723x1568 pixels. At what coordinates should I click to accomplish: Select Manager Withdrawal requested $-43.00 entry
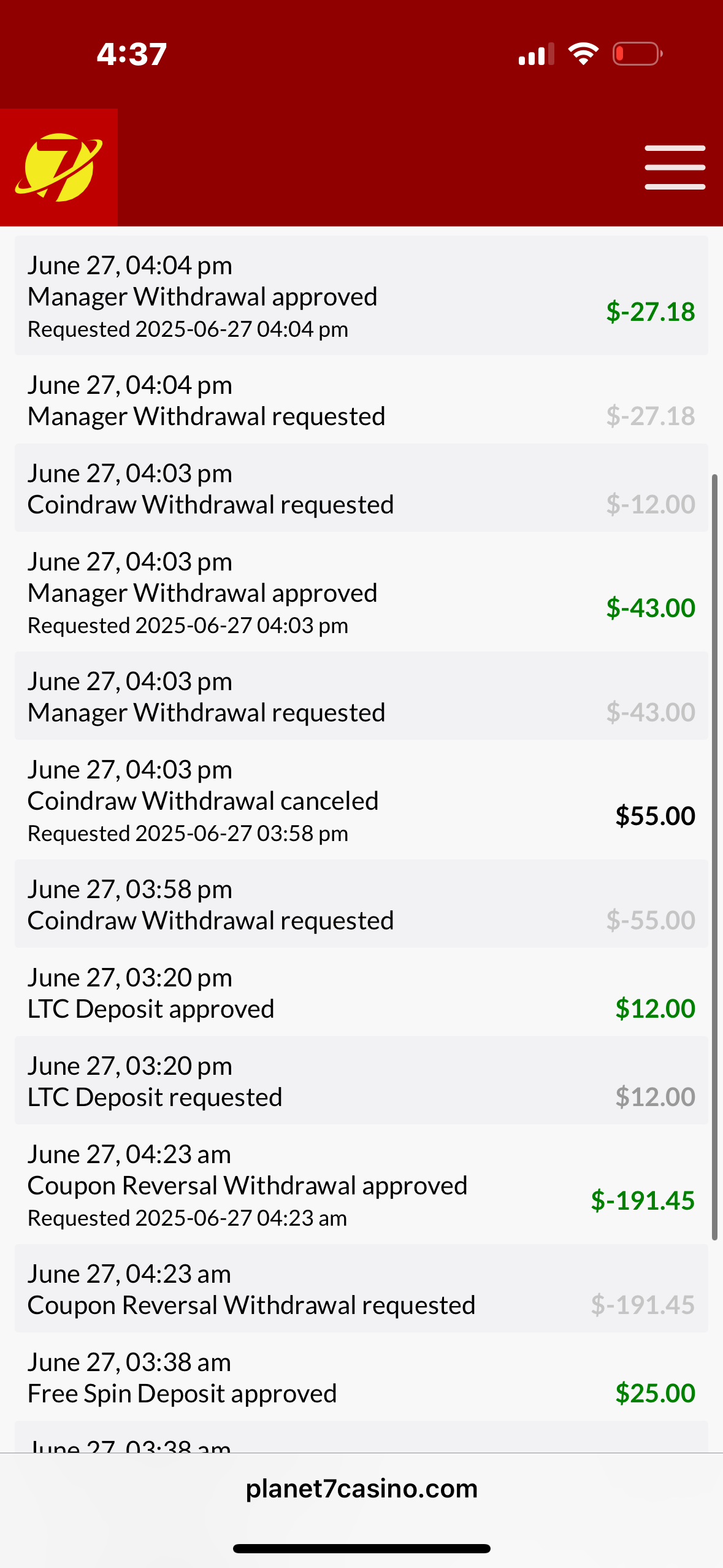pyautogui.click(x=361, y=696)
